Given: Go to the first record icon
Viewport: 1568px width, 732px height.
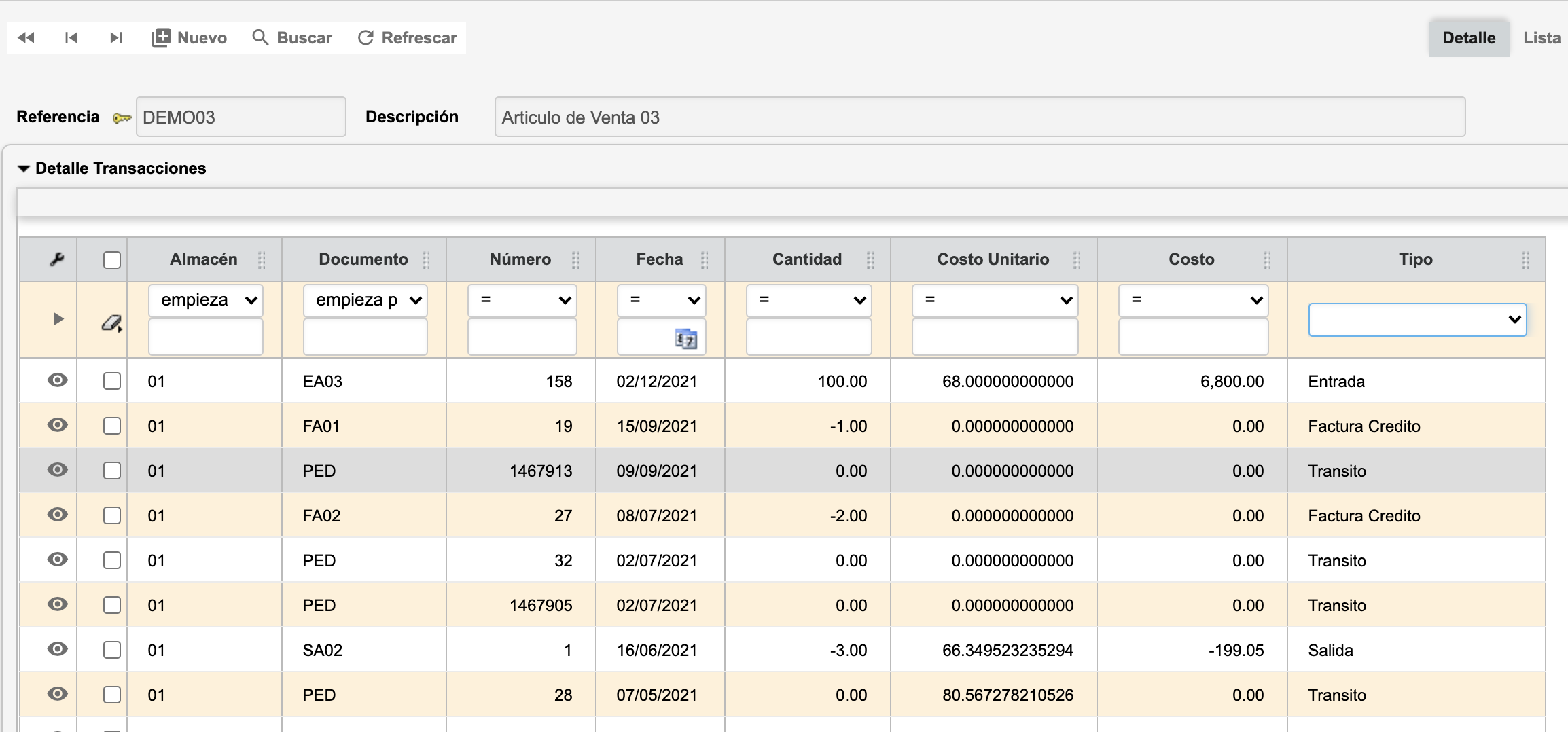Looking at the screenshot, I should point(71,38).
